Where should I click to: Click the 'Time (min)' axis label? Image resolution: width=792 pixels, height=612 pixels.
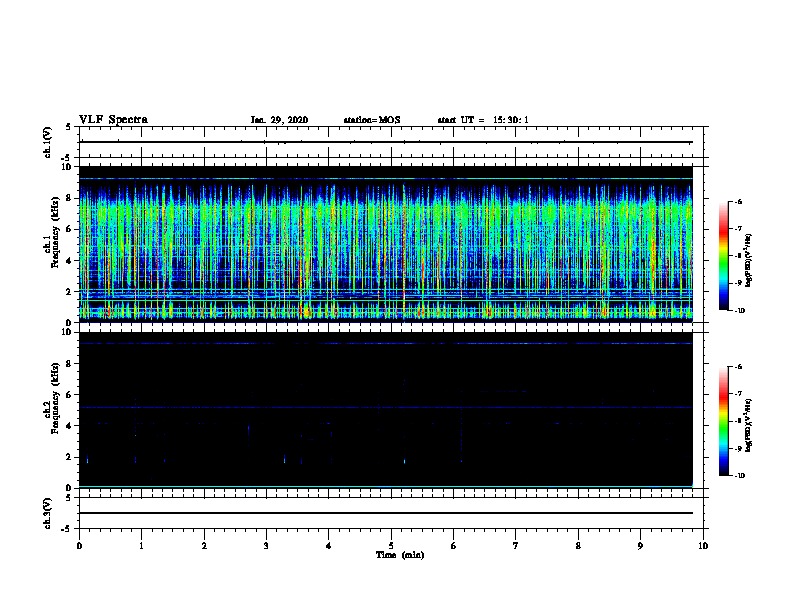click(x=400, y=555)
